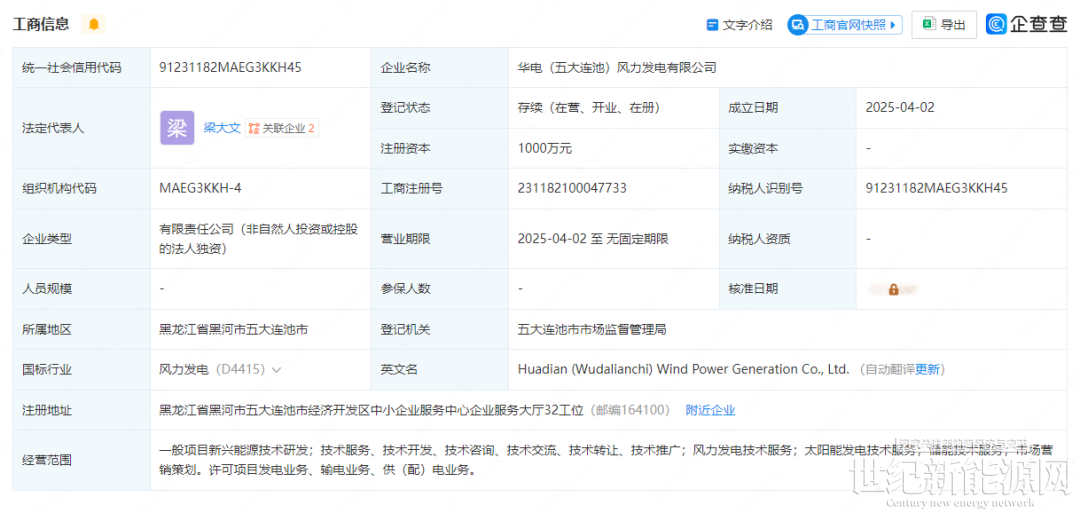Click the 法定代表人 row label
This screenshot has height=513, width=1080.
[x=53, y=129]
